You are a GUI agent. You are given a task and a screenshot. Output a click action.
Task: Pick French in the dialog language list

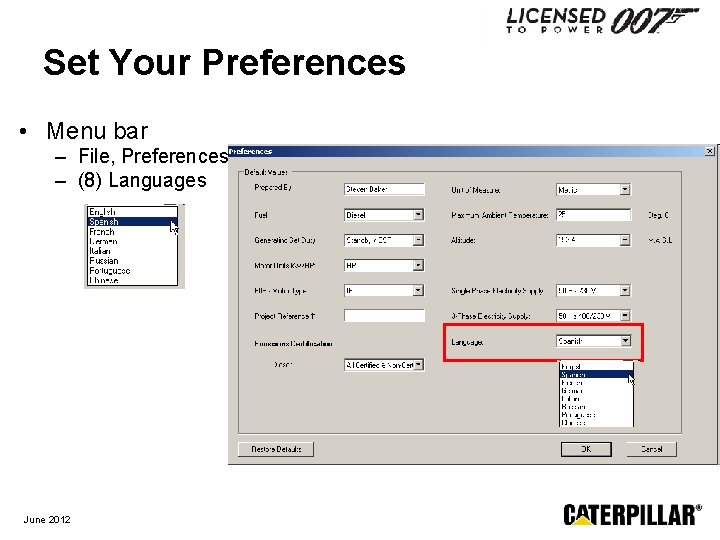pyautogui.click(x=596, y=382)
